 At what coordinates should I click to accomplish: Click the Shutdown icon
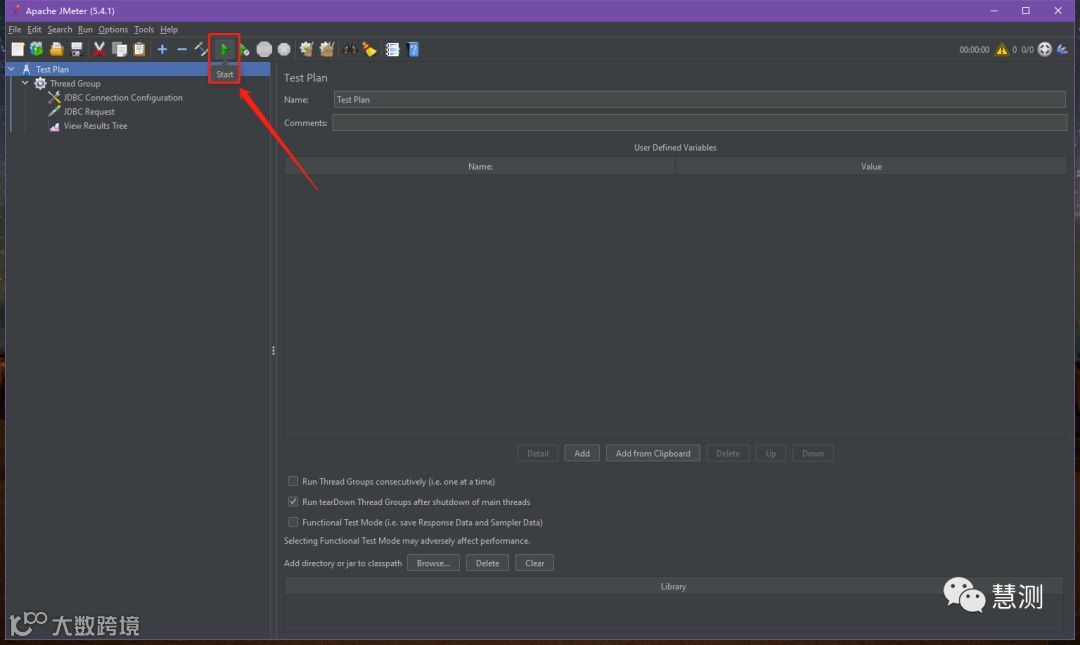point(284,49)
